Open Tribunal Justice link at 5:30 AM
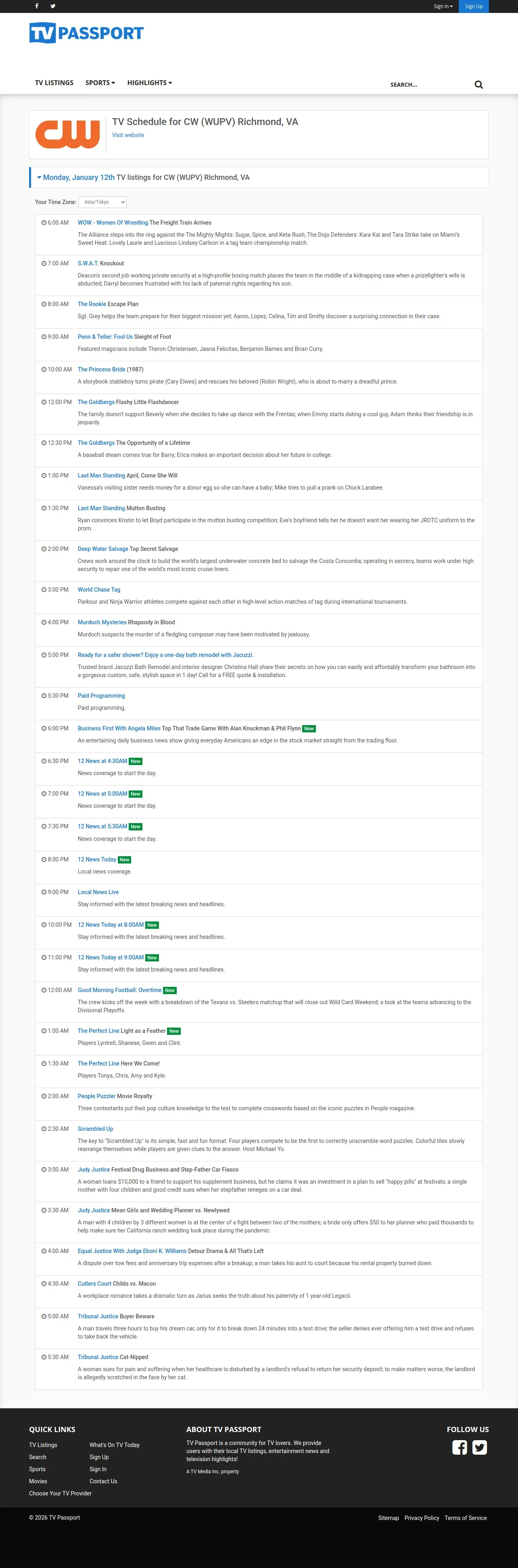The height and width of the screenshot is (1568, 518). pyautogui.click(x=98, y=1357)
